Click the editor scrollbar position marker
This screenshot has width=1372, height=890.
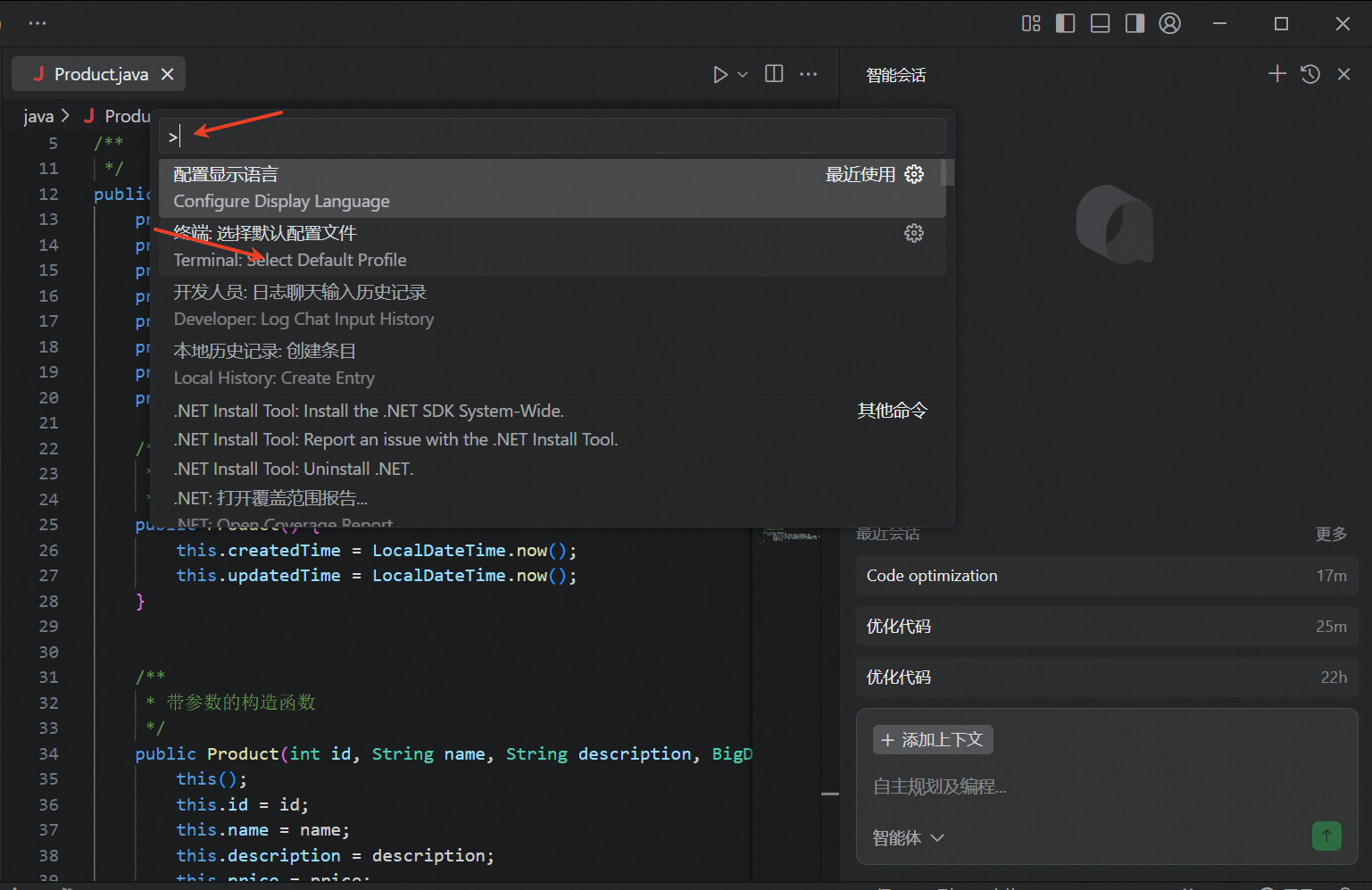pyautogui.click(x=830, y=794)
